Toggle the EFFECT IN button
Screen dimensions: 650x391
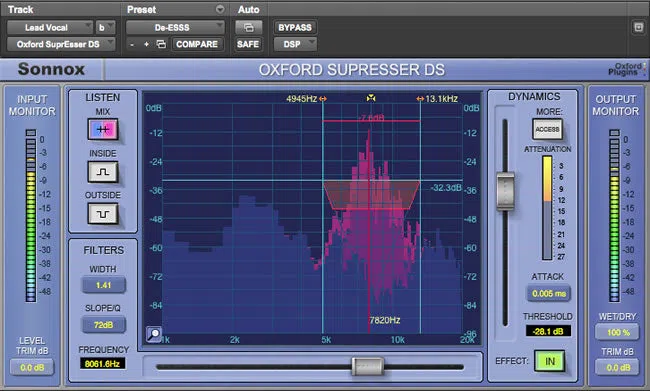pyautogui.click(x=549, y=361)
